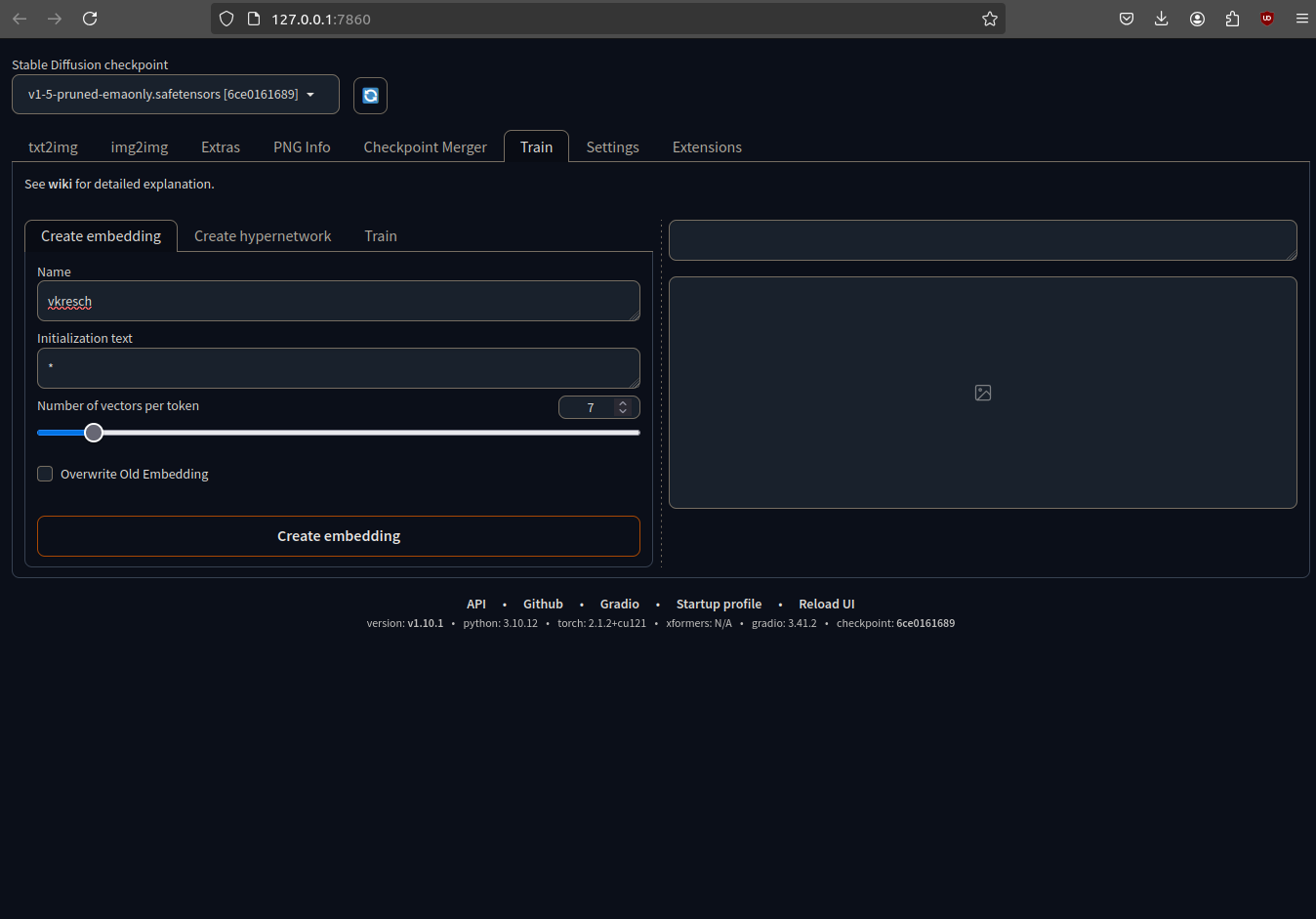Click the Initialization text field
1316x919 pixels.
339,368
